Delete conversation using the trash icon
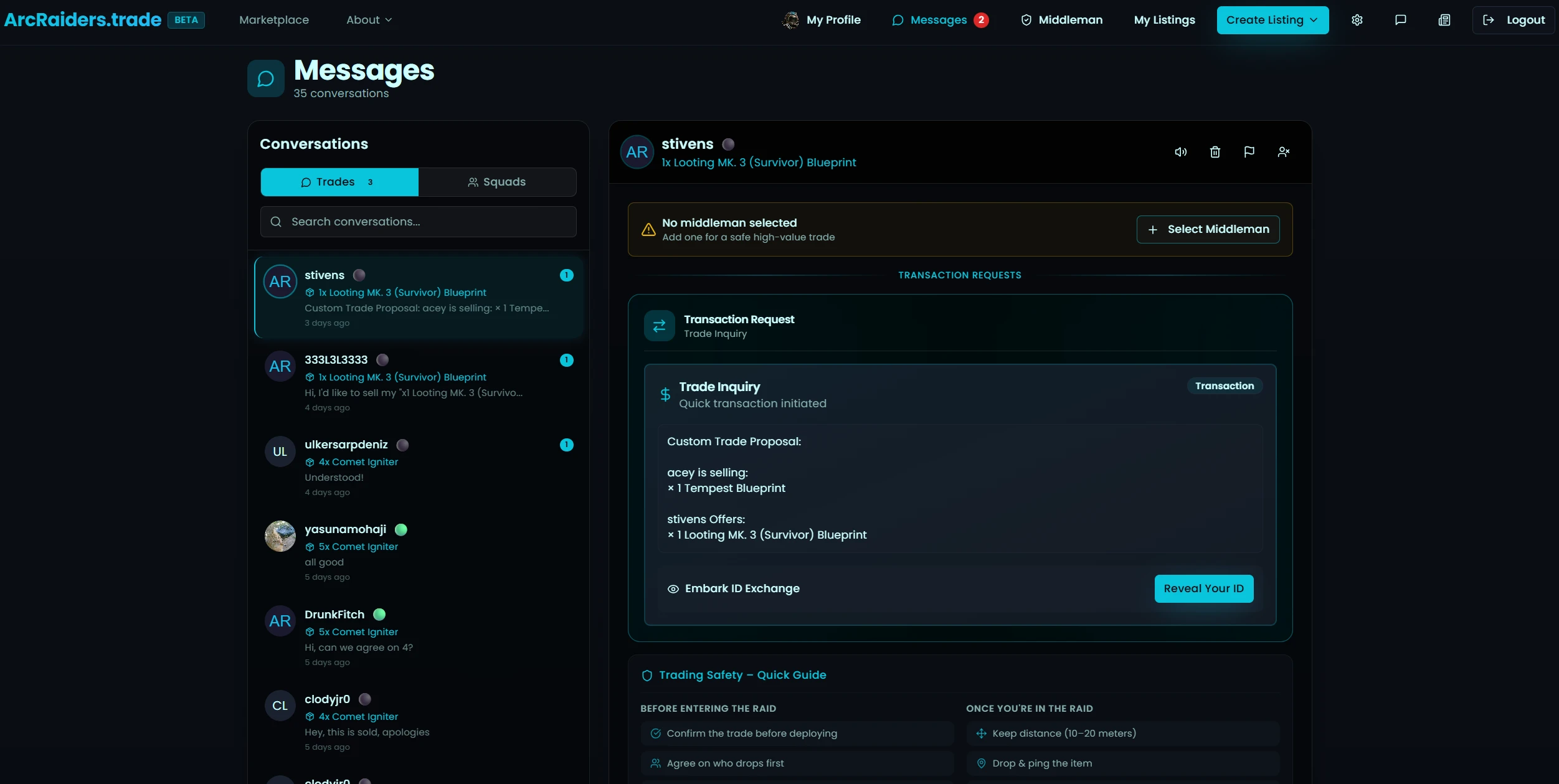The width and height of the screenshot is (1559, 784). pyautogui.click(x=1215, y=152)
